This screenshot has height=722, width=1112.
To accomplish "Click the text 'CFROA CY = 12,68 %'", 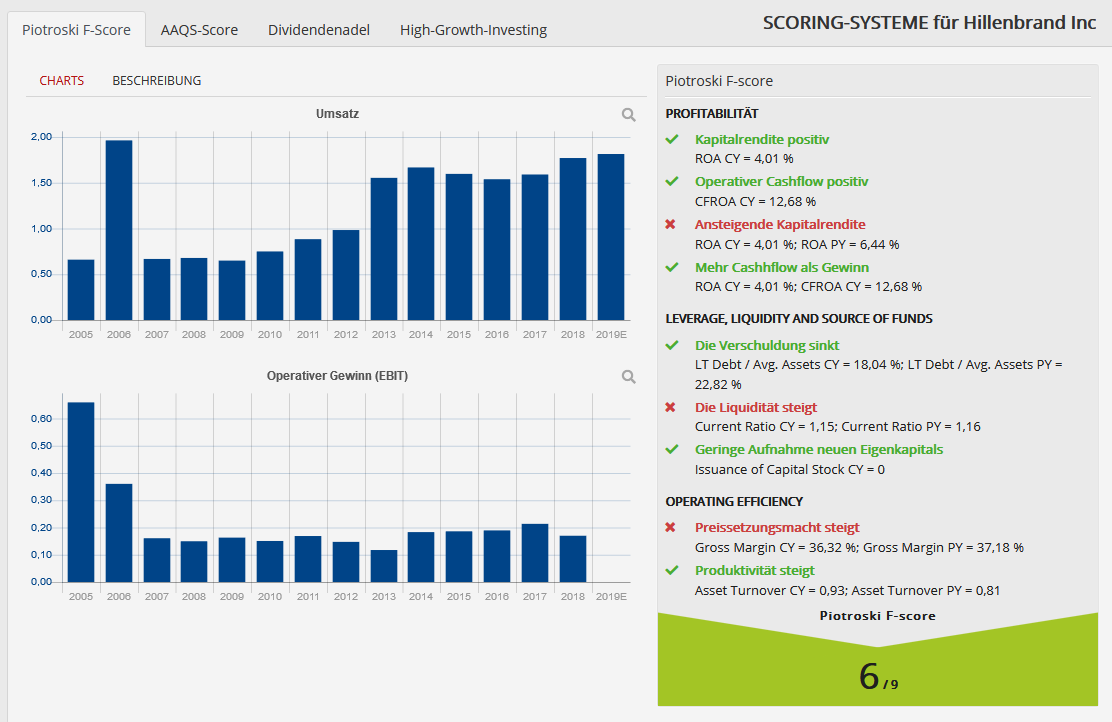I will click(755, 201).
